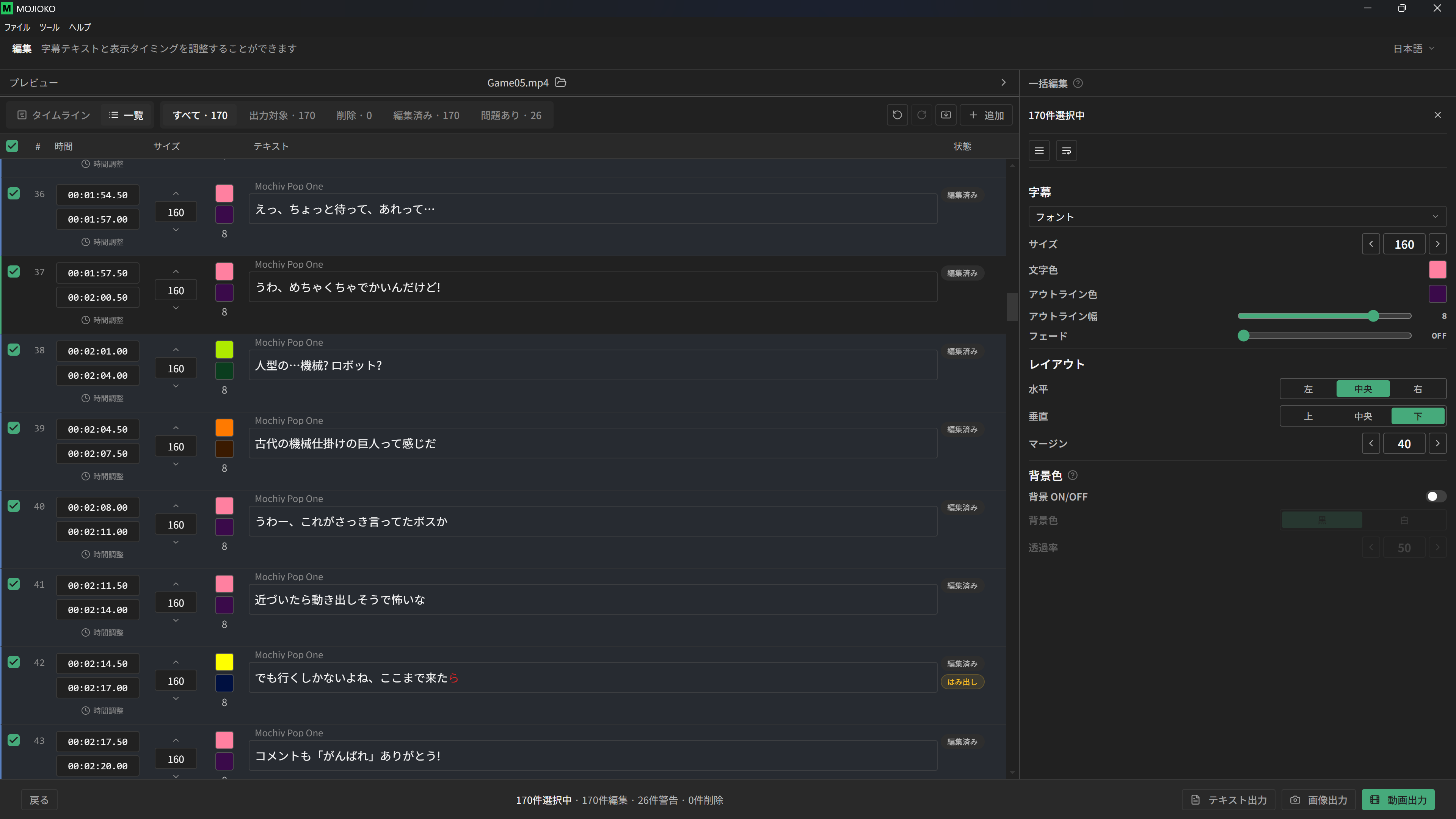Switch to 一覧 list view

[127, 115]
